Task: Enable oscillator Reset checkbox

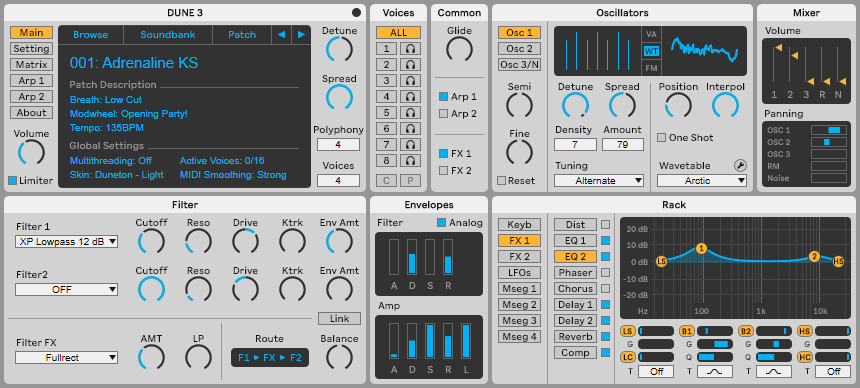Action: (501, 181)
